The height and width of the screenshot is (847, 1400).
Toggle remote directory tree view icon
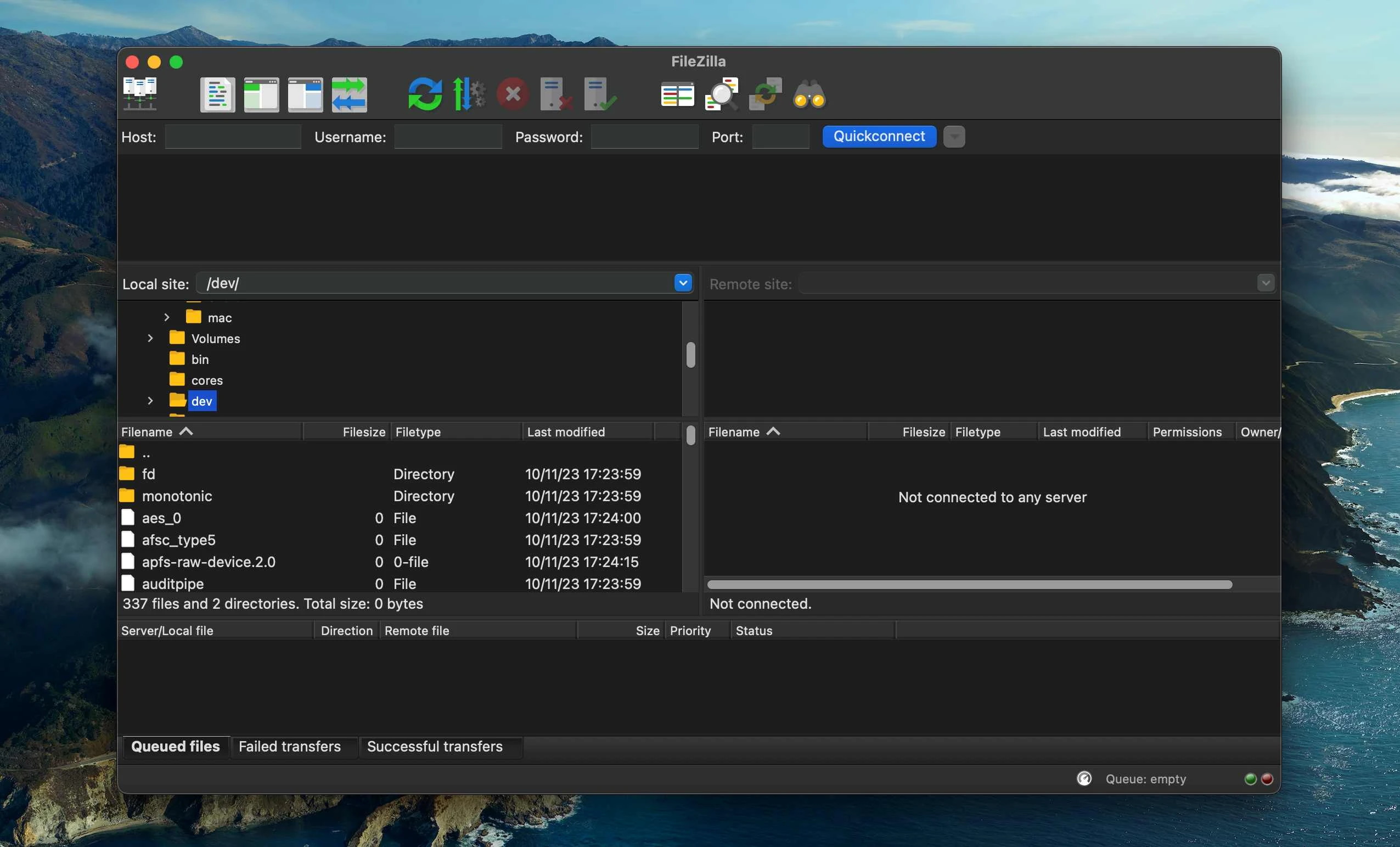pyautogui.click(x=305, y=94)
